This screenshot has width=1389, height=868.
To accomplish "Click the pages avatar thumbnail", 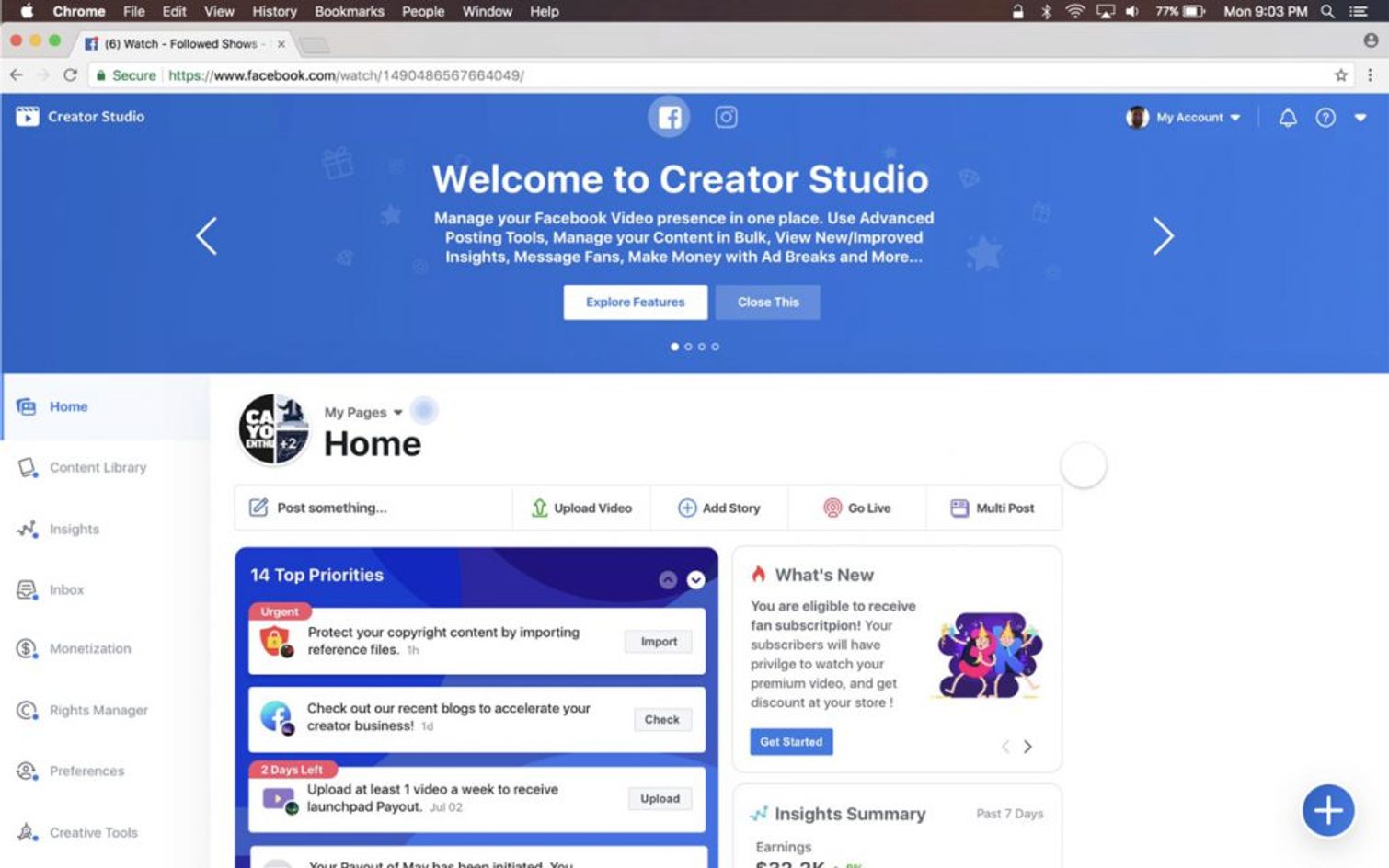I will tap(274, 429).
